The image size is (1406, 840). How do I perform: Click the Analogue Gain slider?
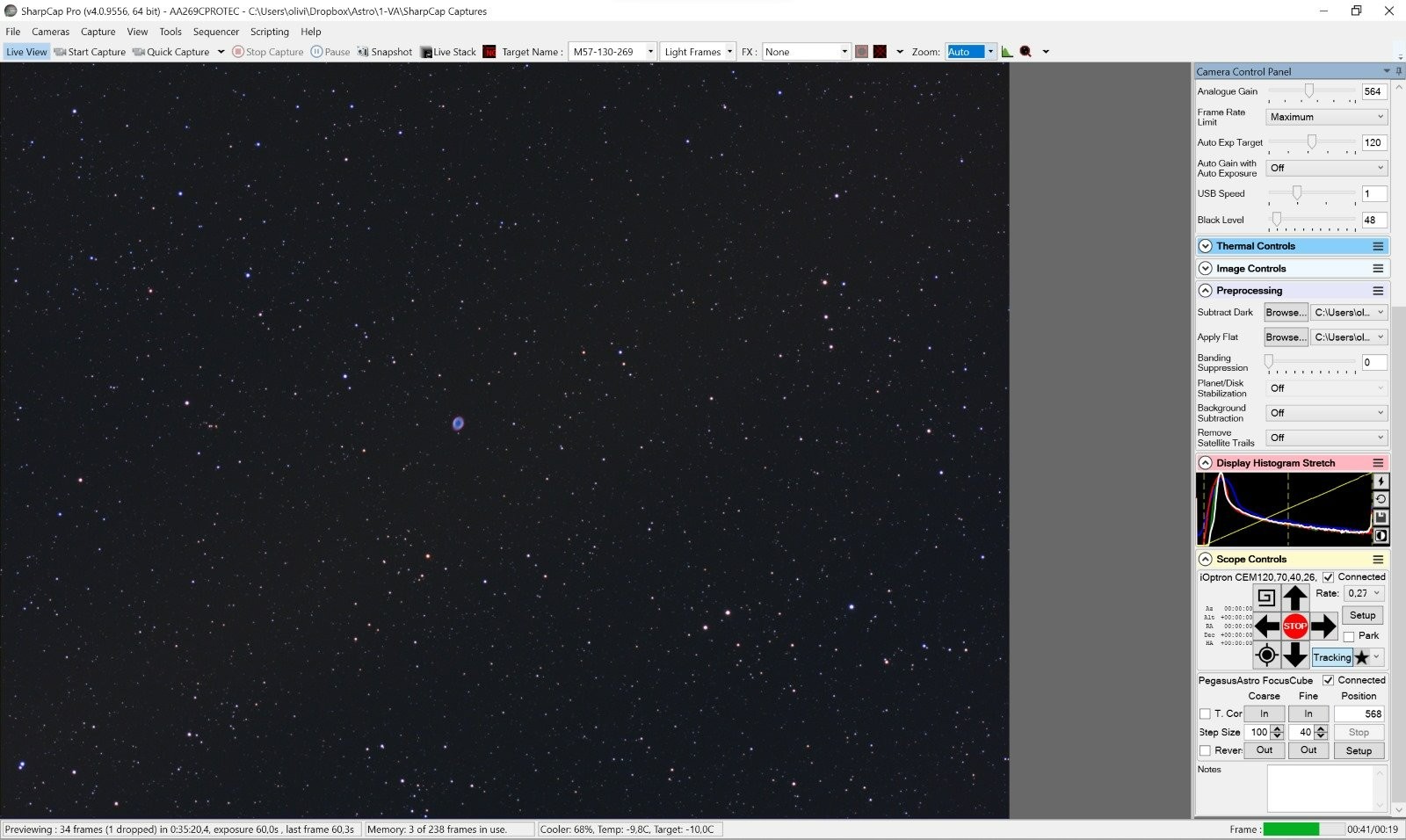point(1312,91)
